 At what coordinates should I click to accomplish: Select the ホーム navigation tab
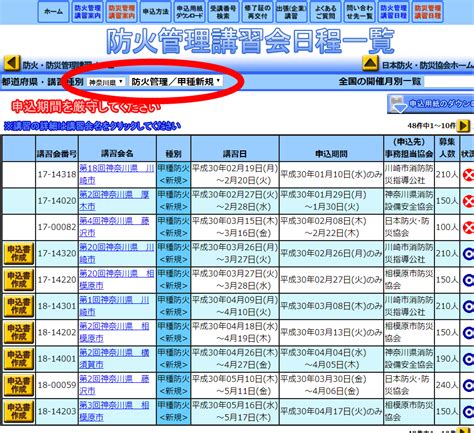pyautogui.click(x=53, y=12)
